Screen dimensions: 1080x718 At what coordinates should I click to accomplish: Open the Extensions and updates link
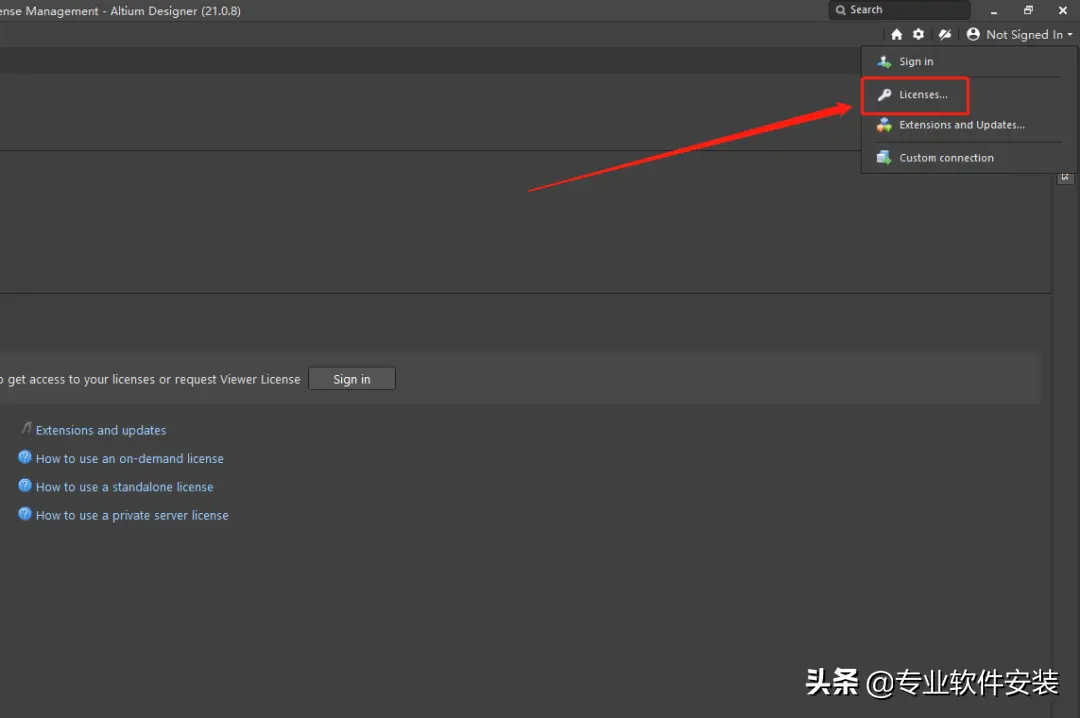point(101,430)
